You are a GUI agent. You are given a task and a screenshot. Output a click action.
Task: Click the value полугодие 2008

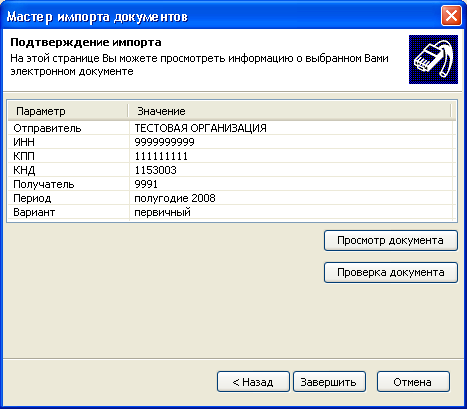(x=175, y=198)
